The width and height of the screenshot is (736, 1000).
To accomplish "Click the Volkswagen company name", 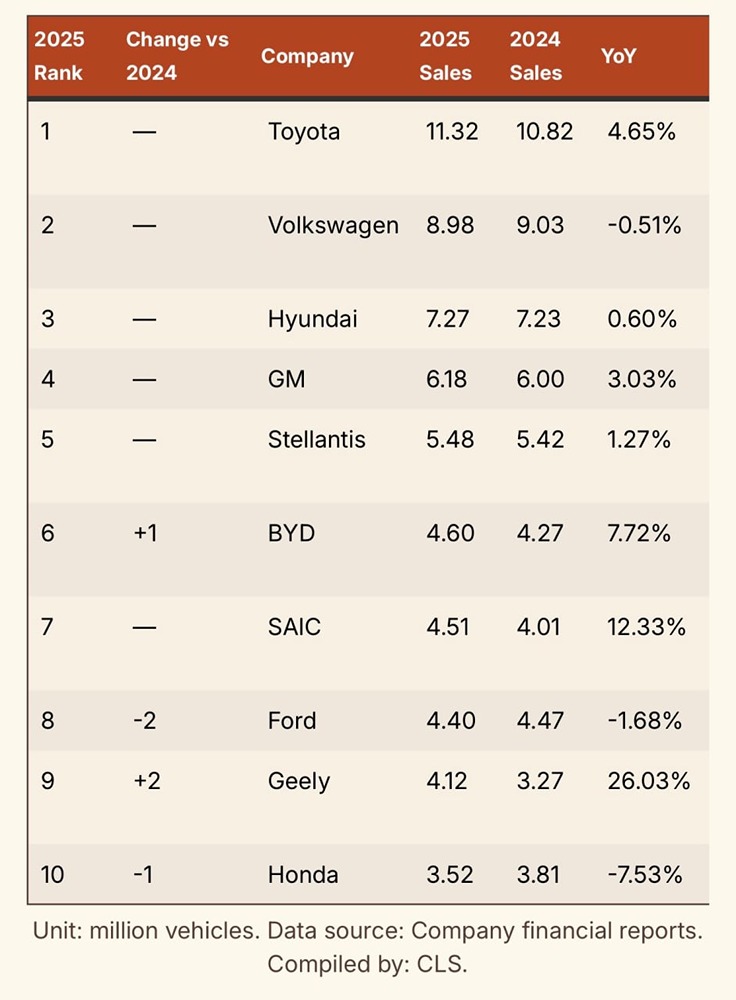I will [x=333, y=225].
